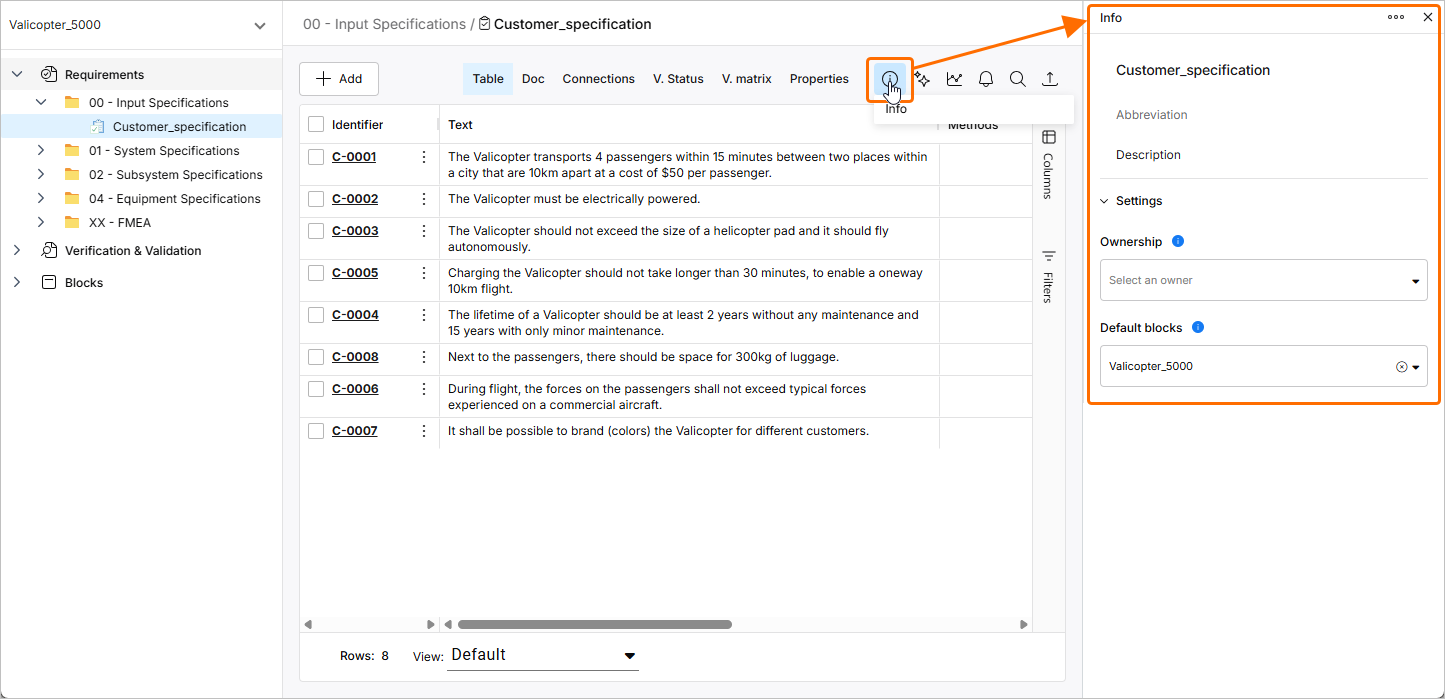Open requirement link C-0001
The width and height of the screenshot is (1445, 699).
(x=354, y=157)
